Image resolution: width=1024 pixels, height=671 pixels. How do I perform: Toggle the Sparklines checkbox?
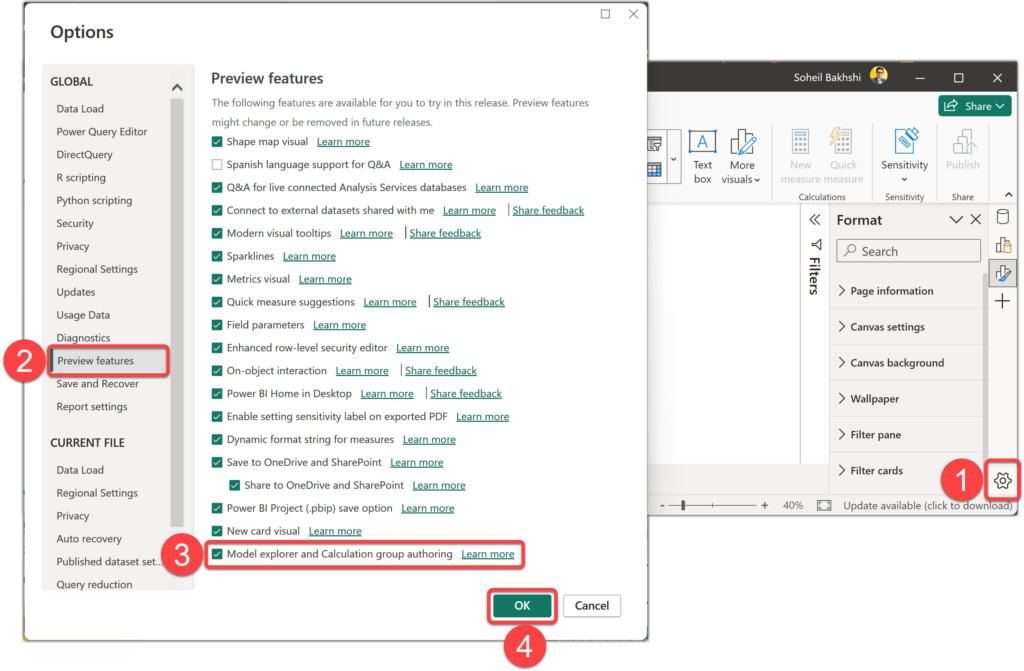[x=217, y=256]
